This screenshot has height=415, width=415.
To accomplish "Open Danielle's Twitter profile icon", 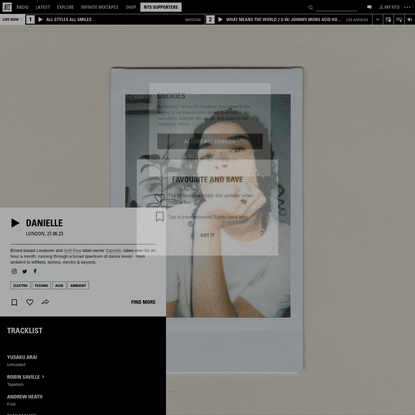I will [25, 271].
